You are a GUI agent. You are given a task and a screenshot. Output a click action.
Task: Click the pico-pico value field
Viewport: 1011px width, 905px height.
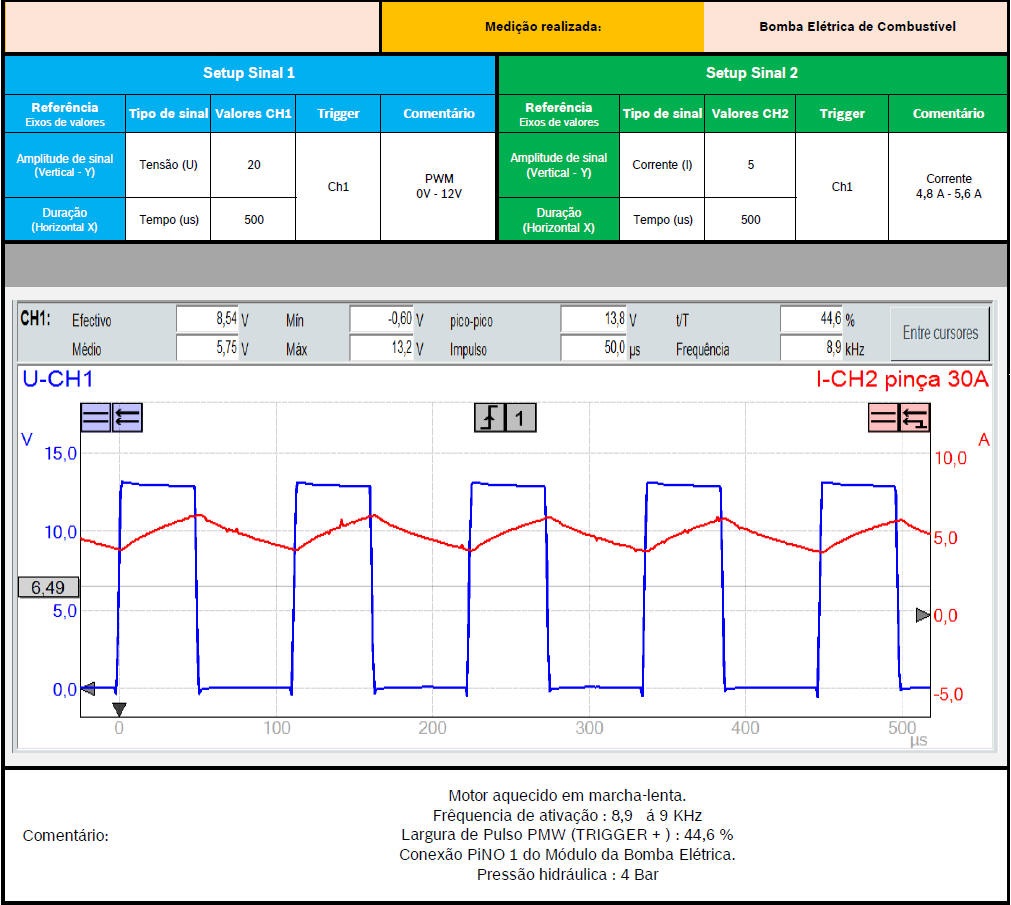pyautogui.click(x=593, y=320)
